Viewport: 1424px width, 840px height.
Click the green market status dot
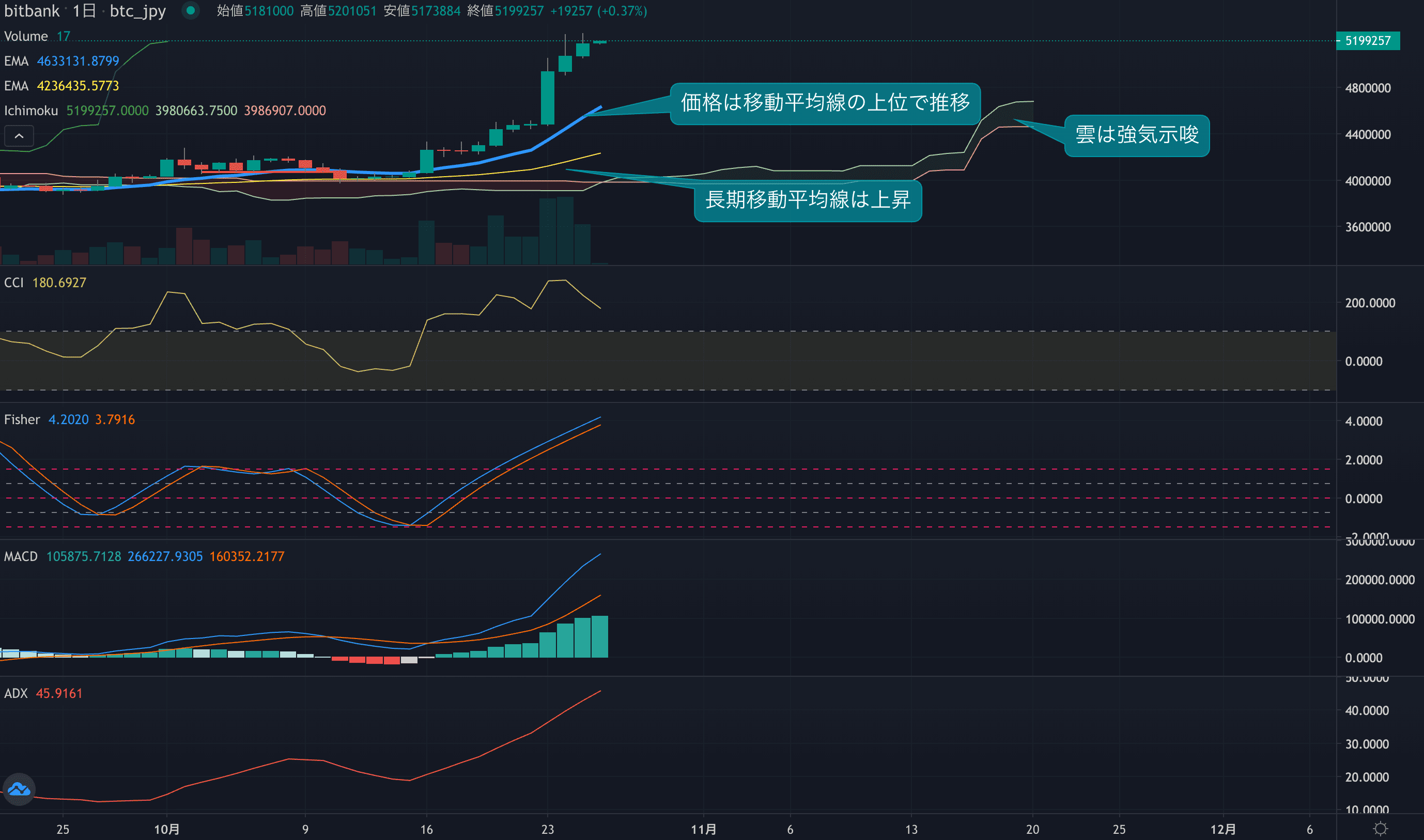pyautogui.click(x=191, y=10)
